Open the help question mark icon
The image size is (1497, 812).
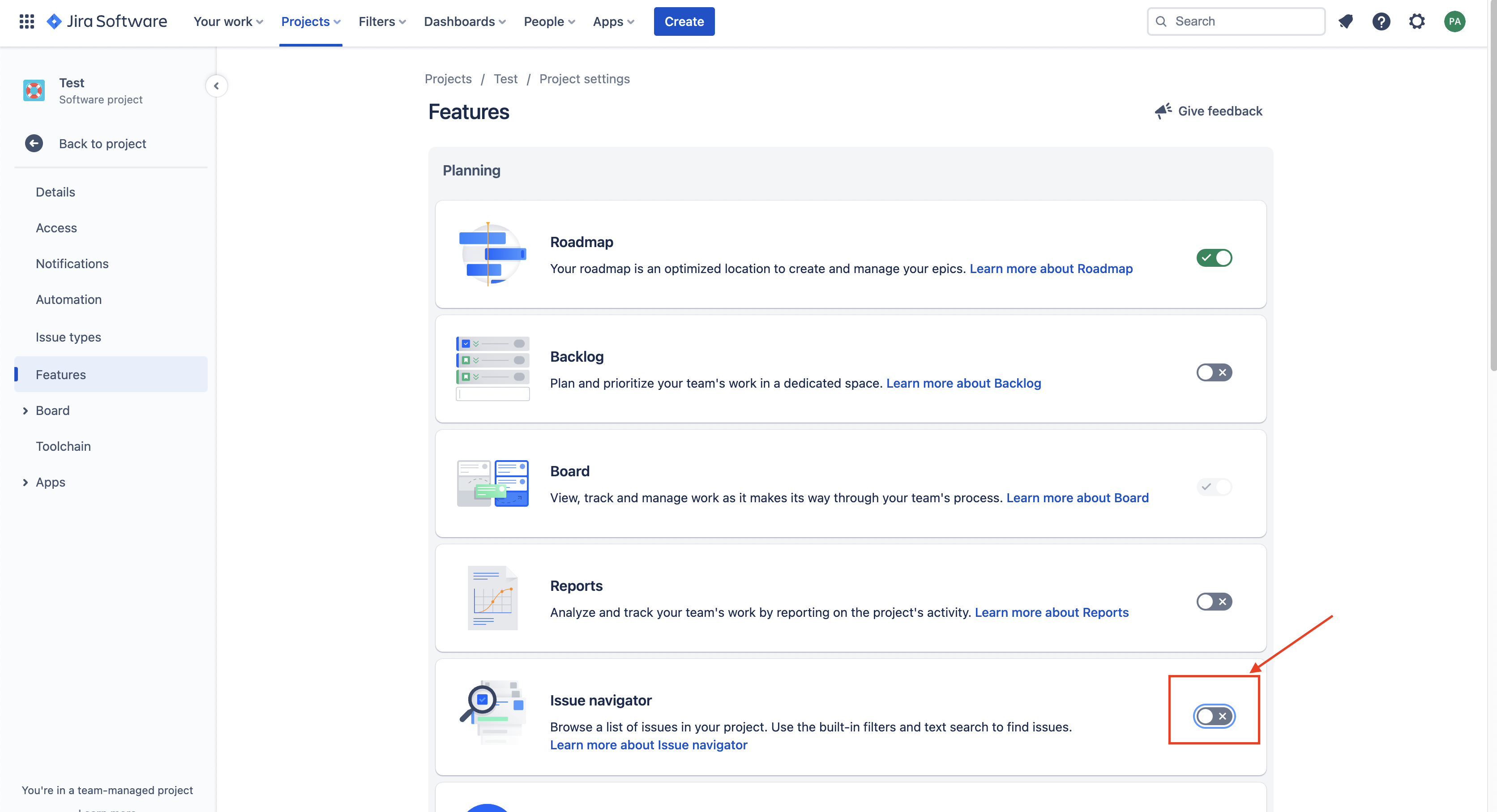(x=1381, y=21)
